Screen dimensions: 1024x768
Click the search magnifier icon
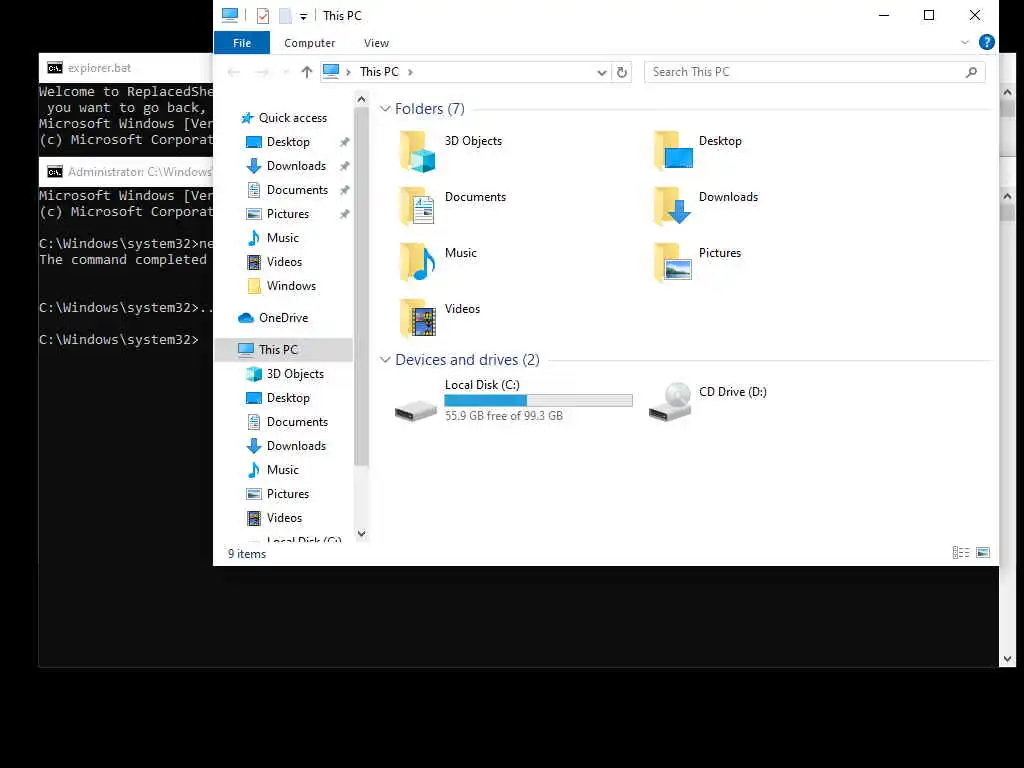point(971,72)
